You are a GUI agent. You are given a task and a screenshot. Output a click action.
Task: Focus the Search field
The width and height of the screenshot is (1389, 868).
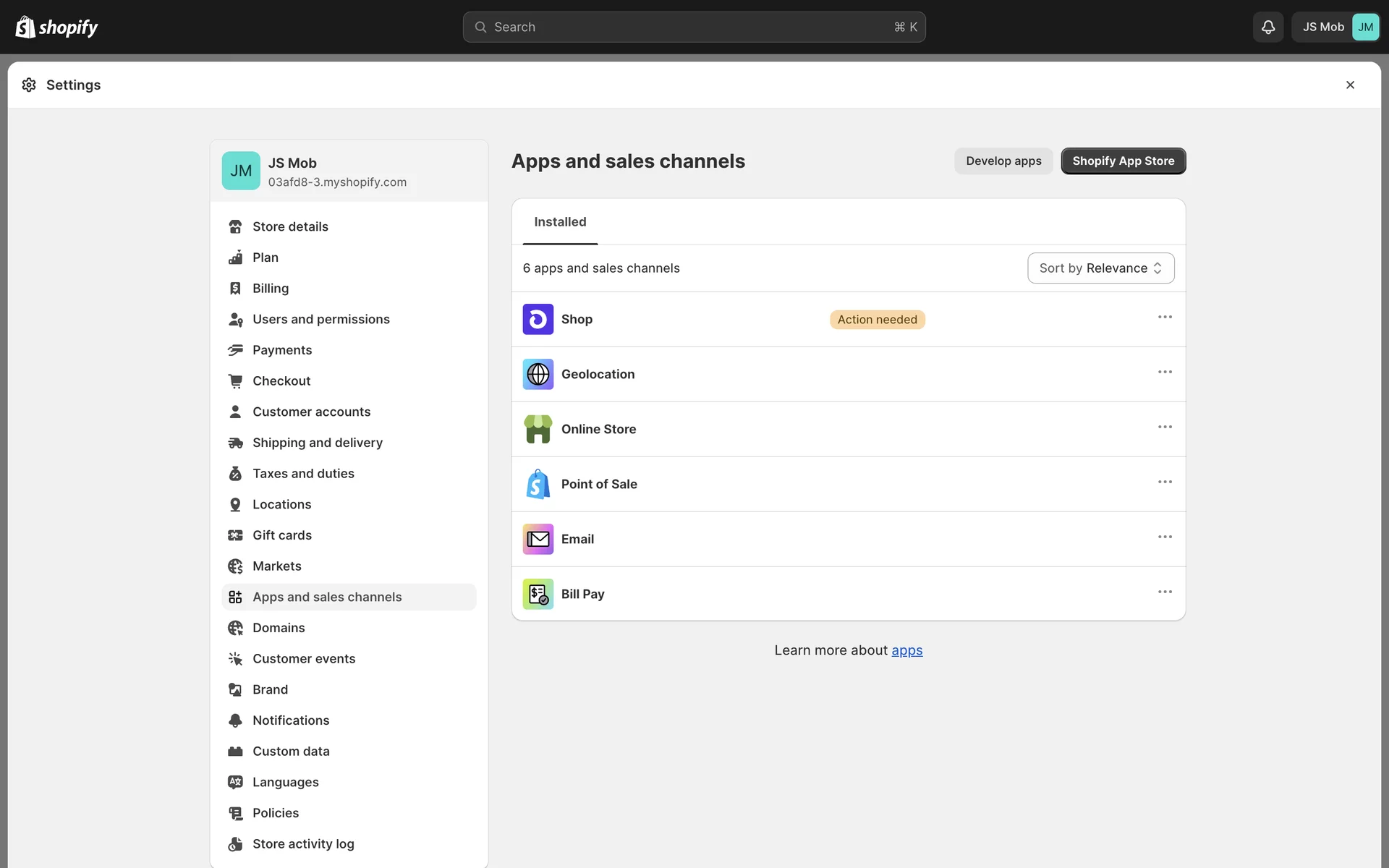(x=694, y=27)
